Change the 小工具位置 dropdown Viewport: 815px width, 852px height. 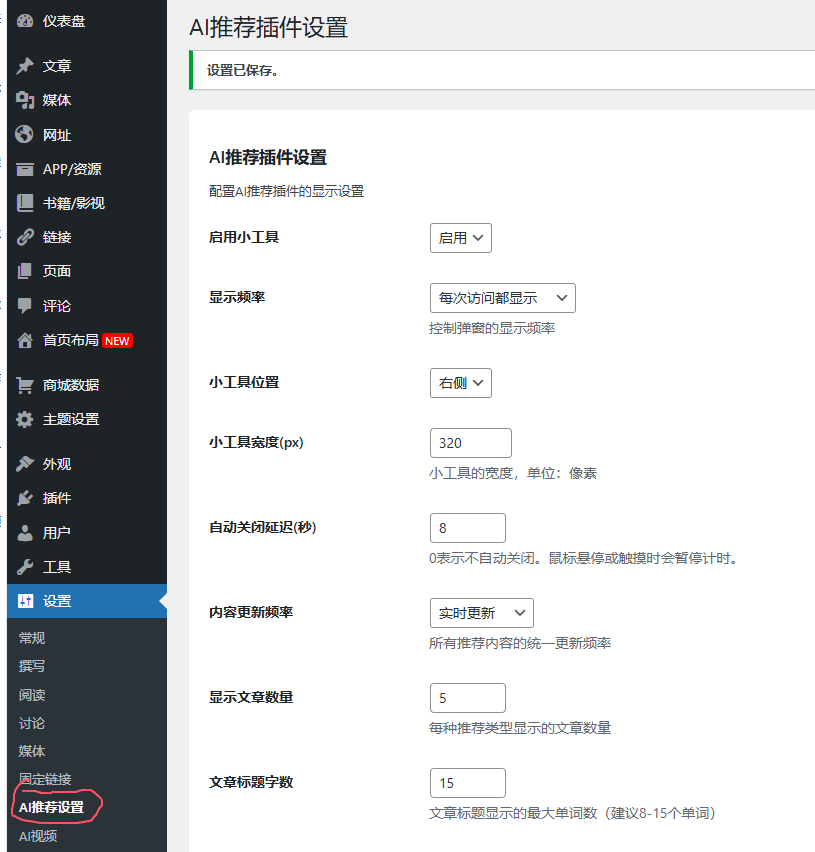[460, 382]
